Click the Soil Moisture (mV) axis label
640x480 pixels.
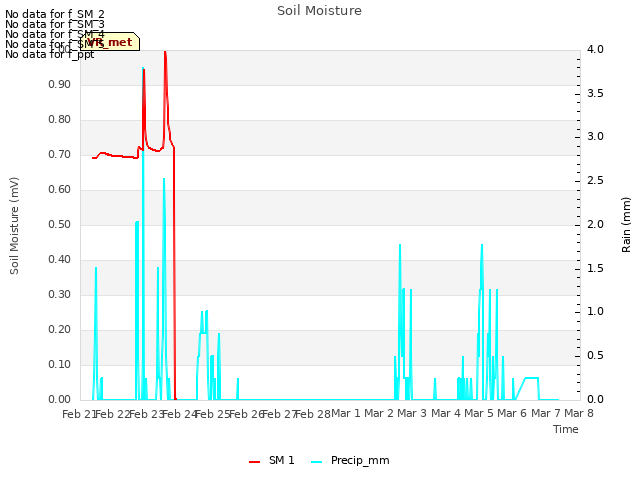(14, 226)
